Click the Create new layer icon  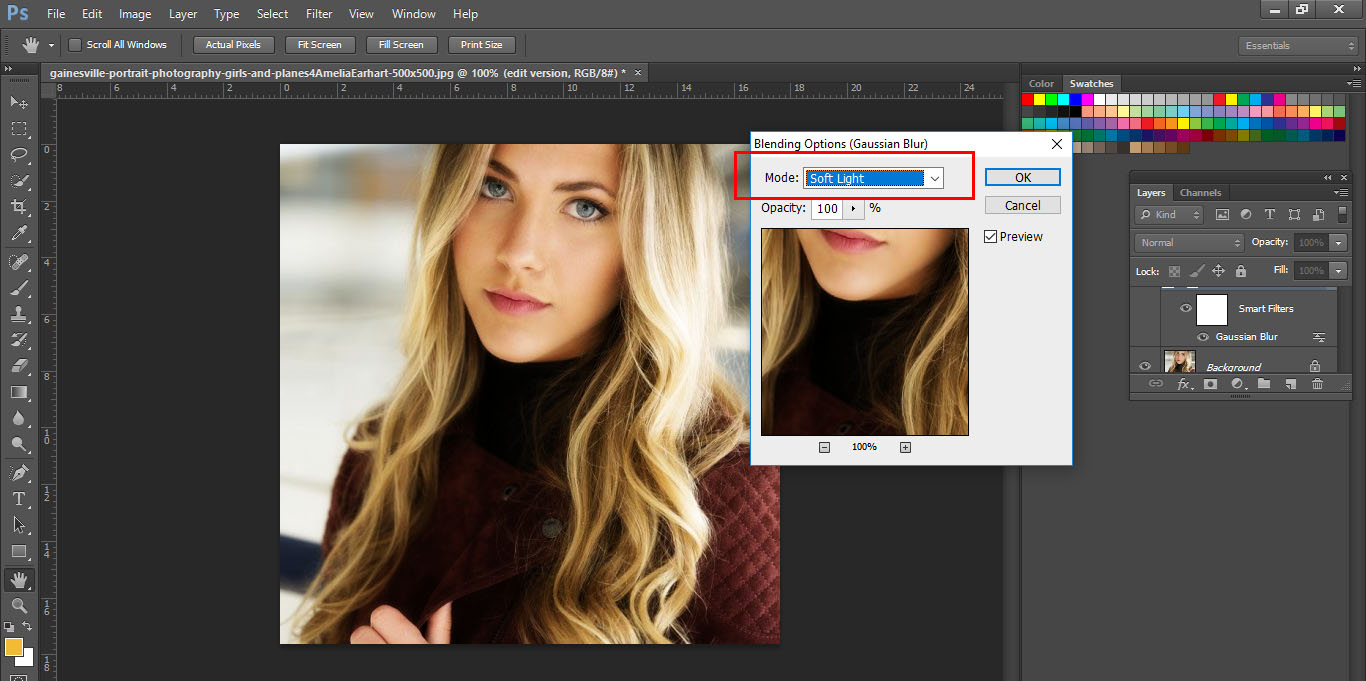pos(1291,384)
